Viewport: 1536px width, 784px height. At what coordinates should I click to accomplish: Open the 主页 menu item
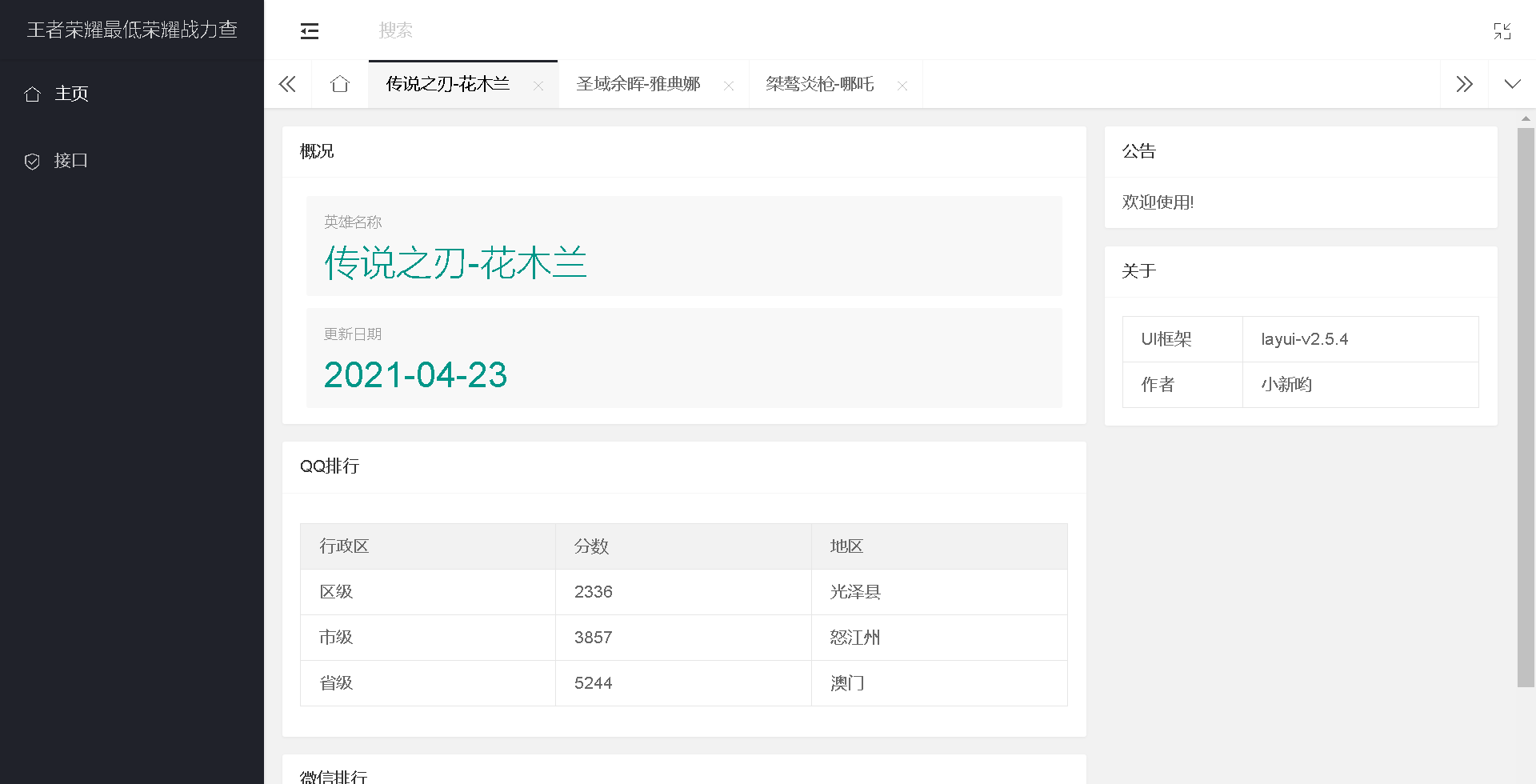[72, 94]
